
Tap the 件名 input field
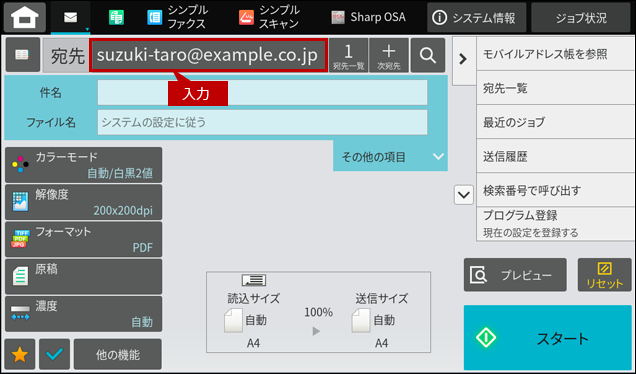(262, 92)
